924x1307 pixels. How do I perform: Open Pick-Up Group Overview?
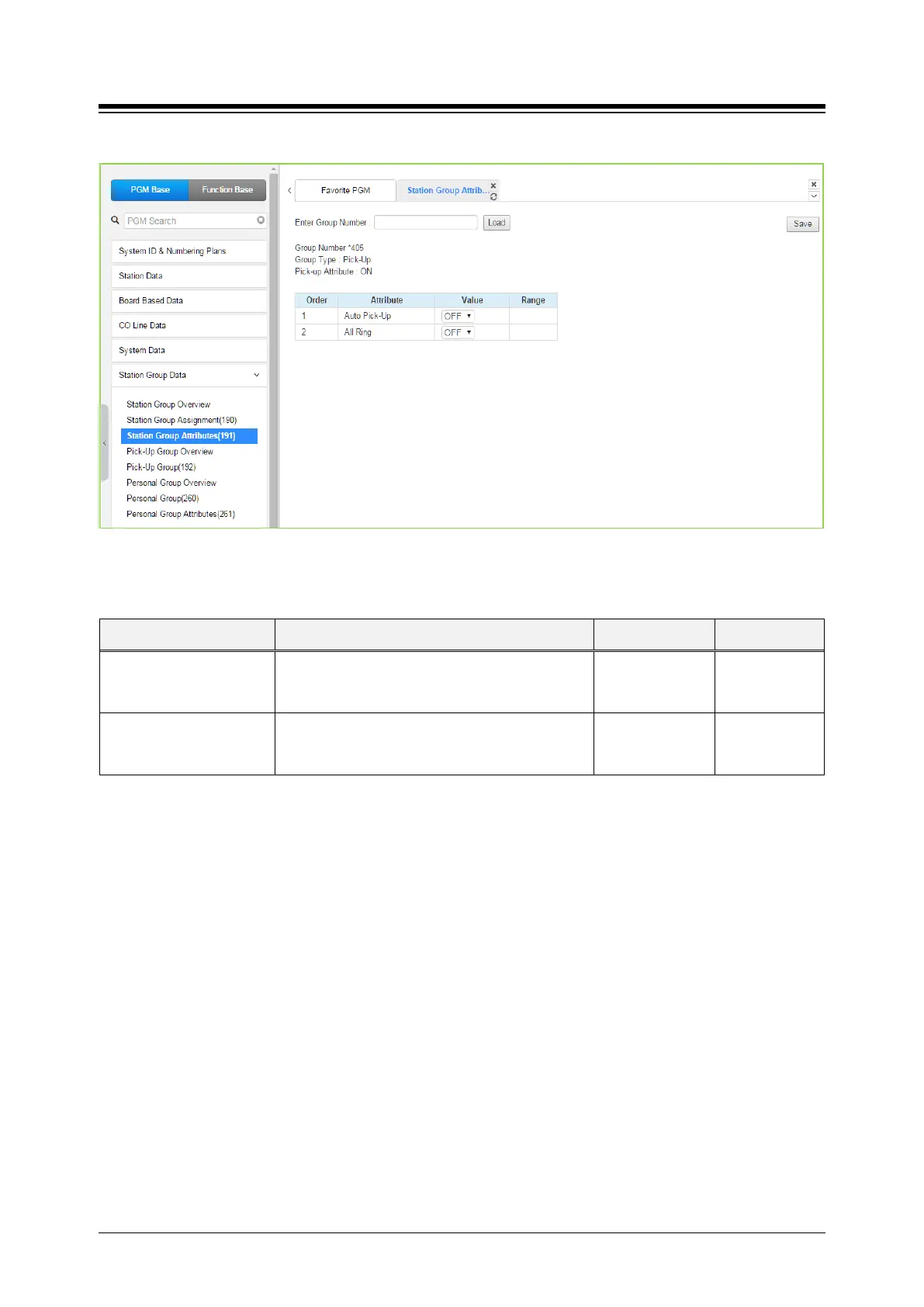pyautogui.click(x=170, y=452)
